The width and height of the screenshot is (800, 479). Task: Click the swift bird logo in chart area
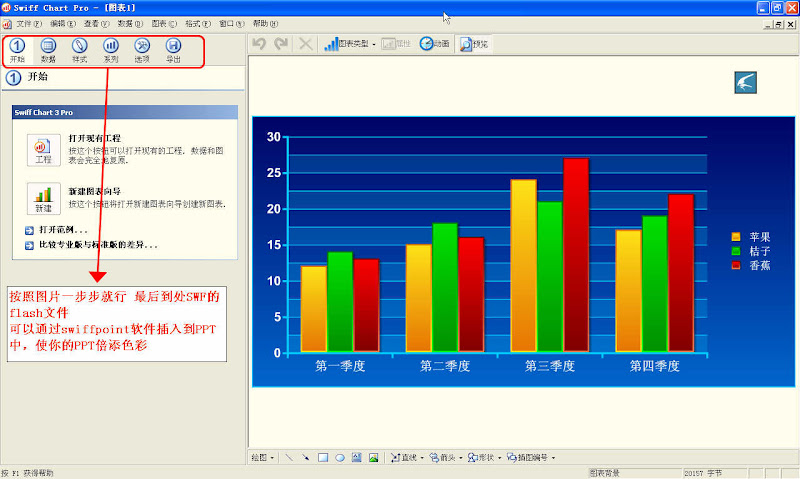(745, 83)
